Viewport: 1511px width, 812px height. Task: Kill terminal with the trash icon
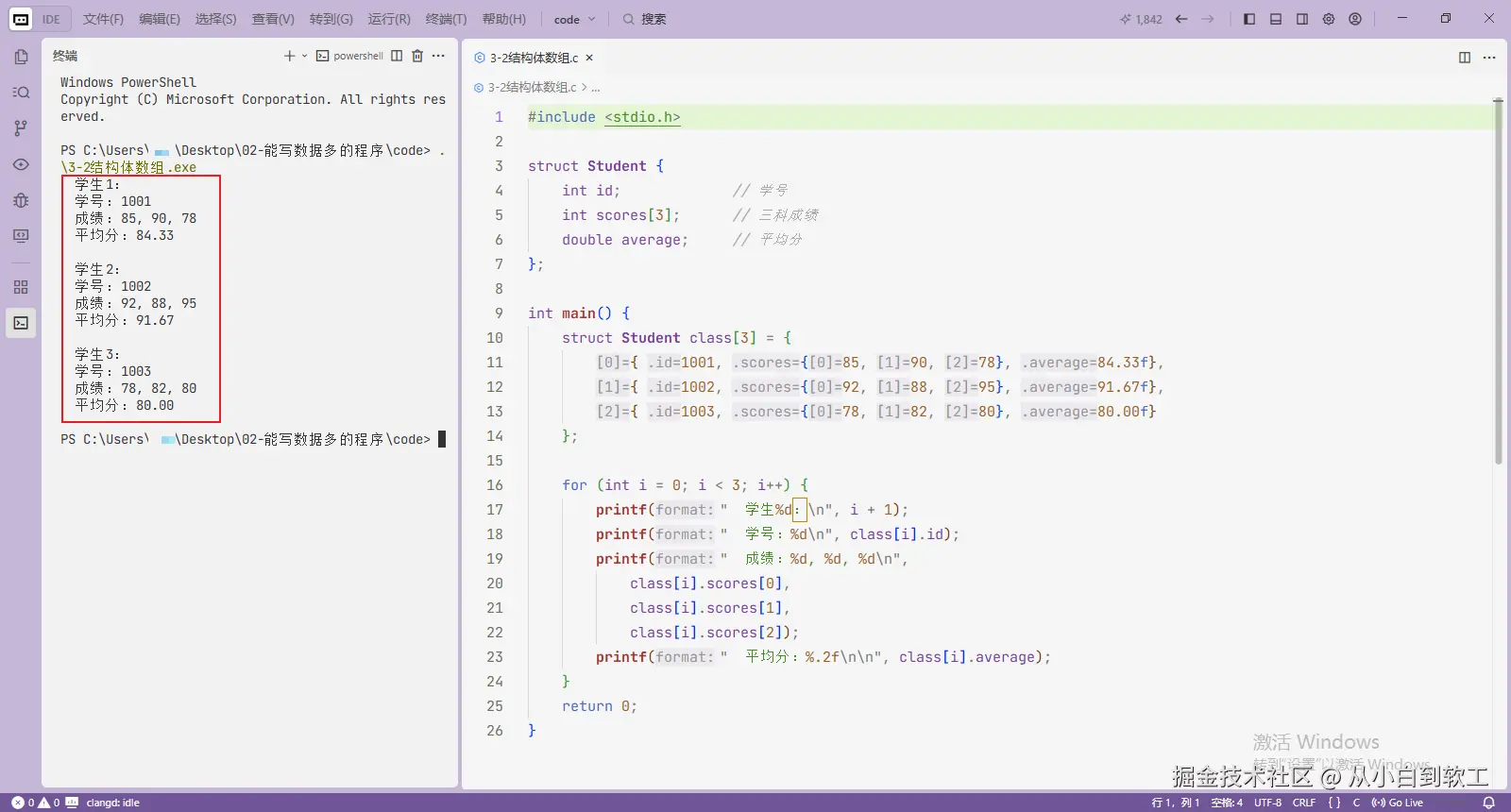pyautogui.click(x=417, y=56)
